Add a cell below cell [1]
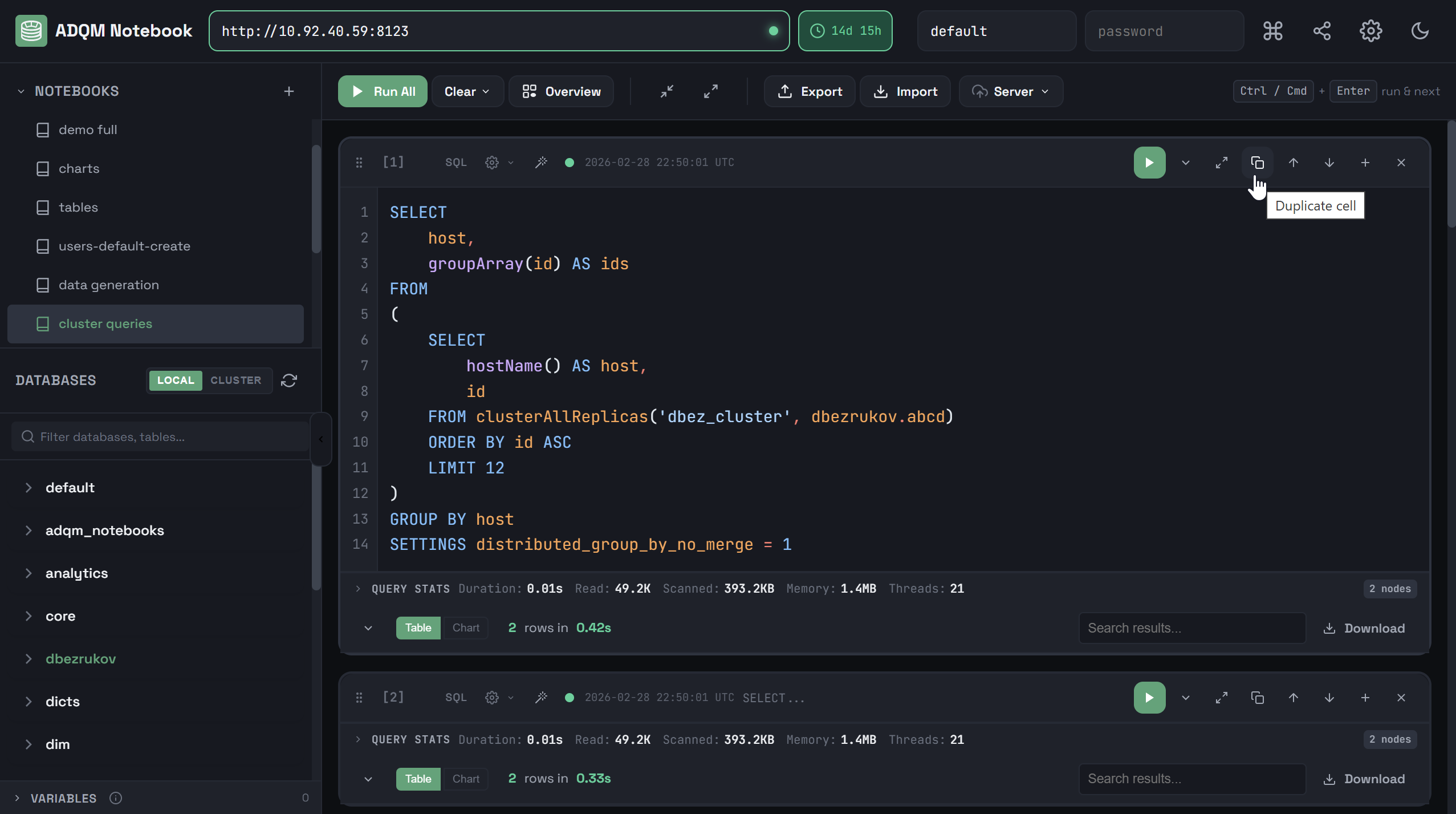This screenshot has height=814, width=1456. [x=1365, y=163]
